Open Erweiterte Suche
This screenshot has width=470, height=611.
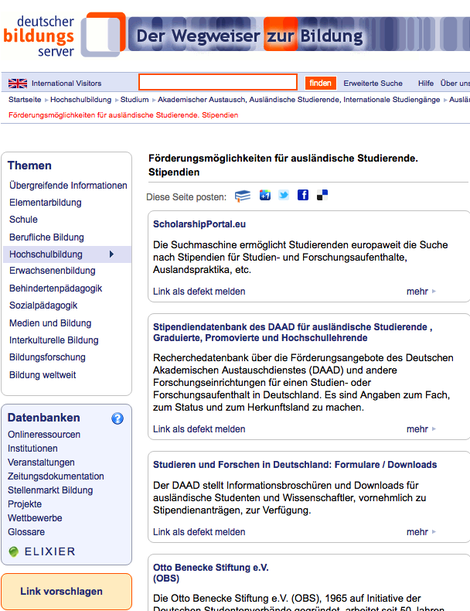tap(373, 83)
